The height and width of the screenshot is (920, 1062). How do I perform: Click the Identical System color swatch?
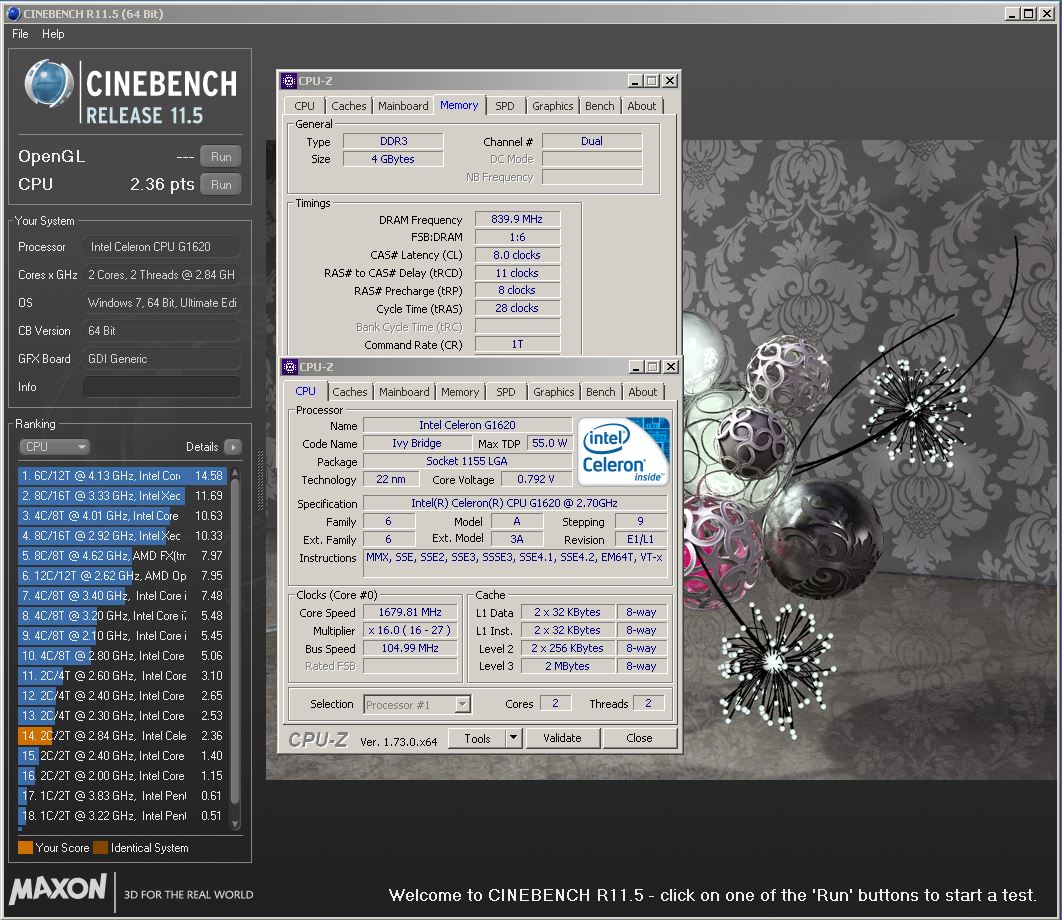click(100, 848)
